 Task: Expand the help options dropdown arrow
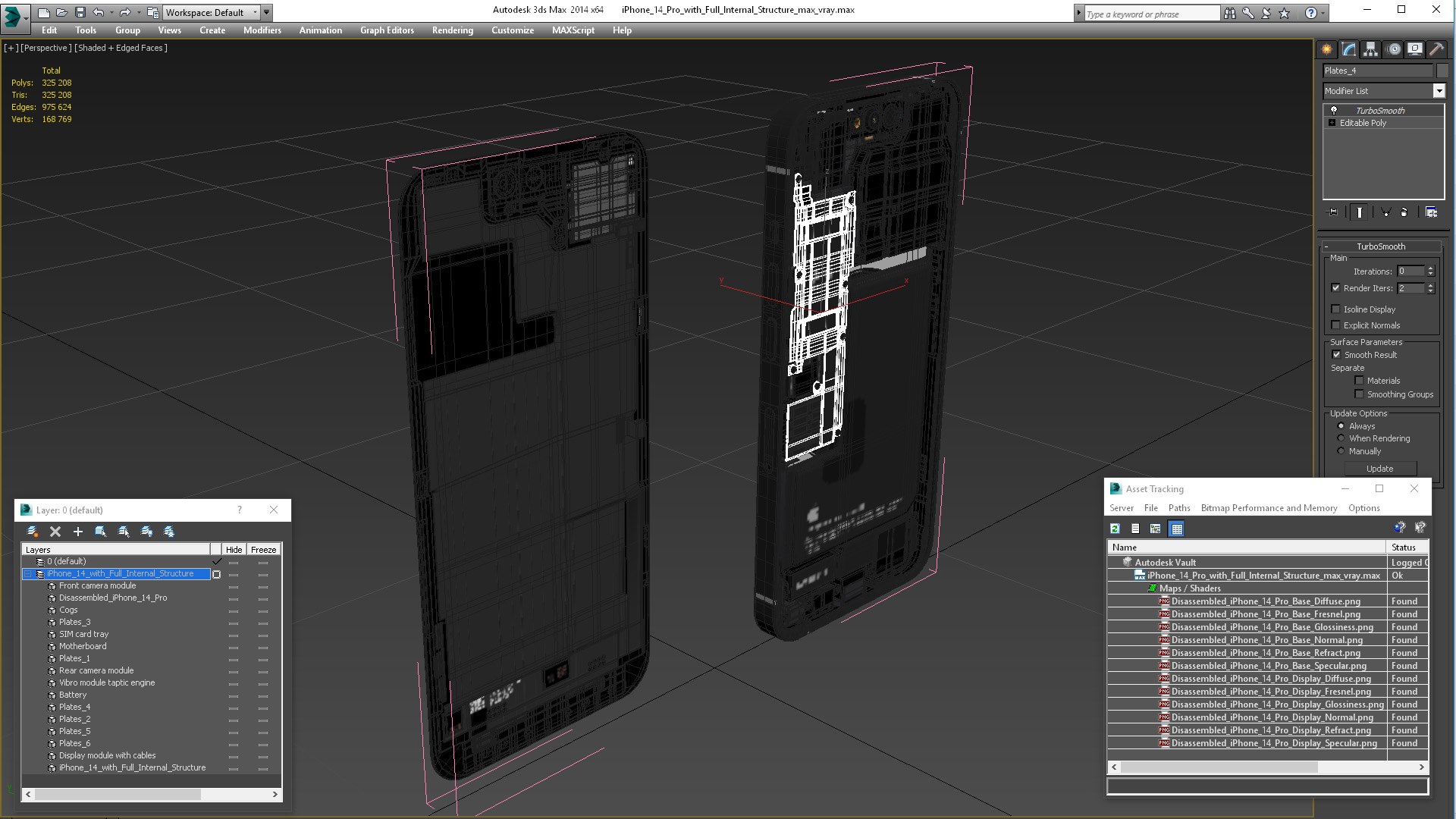click(1323, 13)
